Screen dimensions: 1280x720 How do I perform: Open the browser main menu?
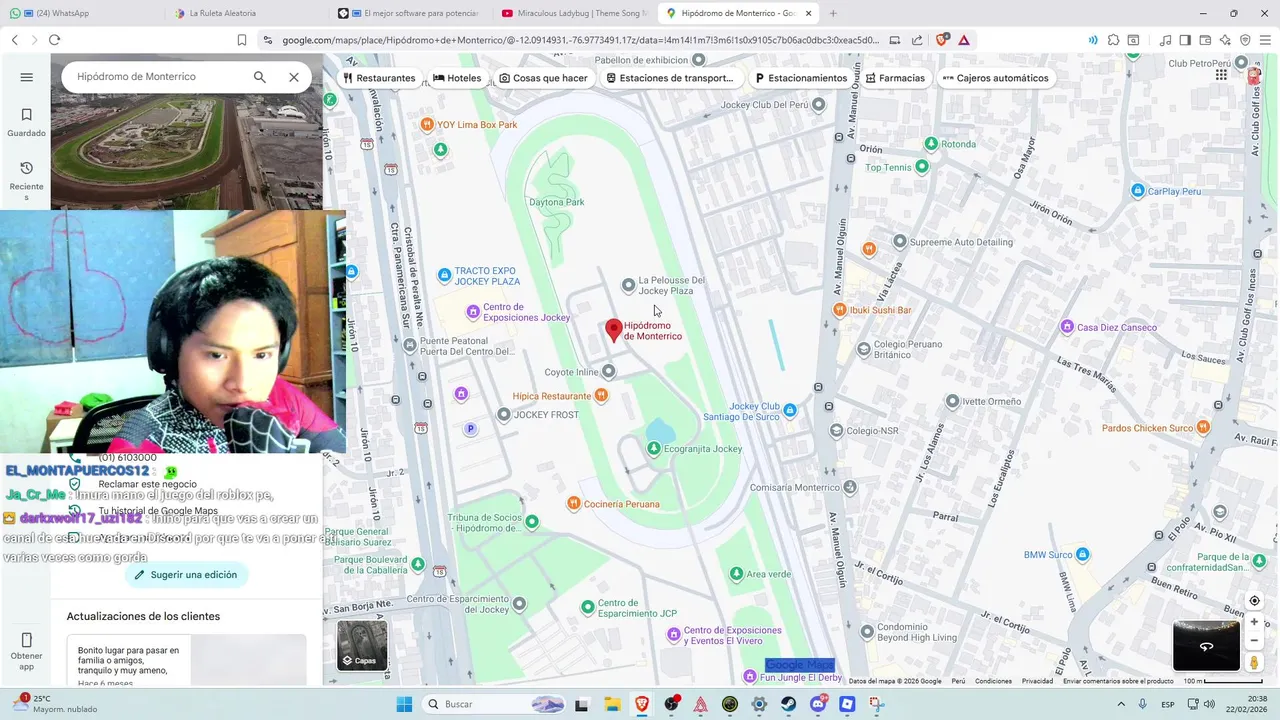1266,40
